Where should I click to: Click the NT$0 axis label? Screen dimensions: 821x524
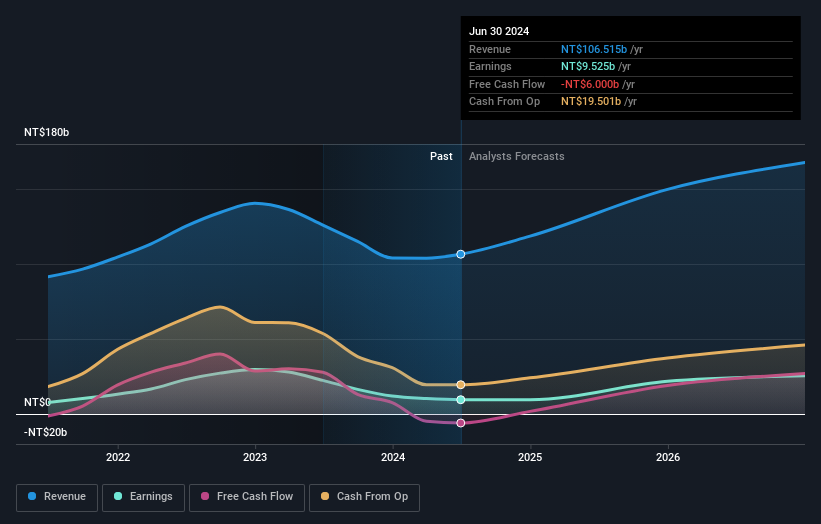point(37,403)
